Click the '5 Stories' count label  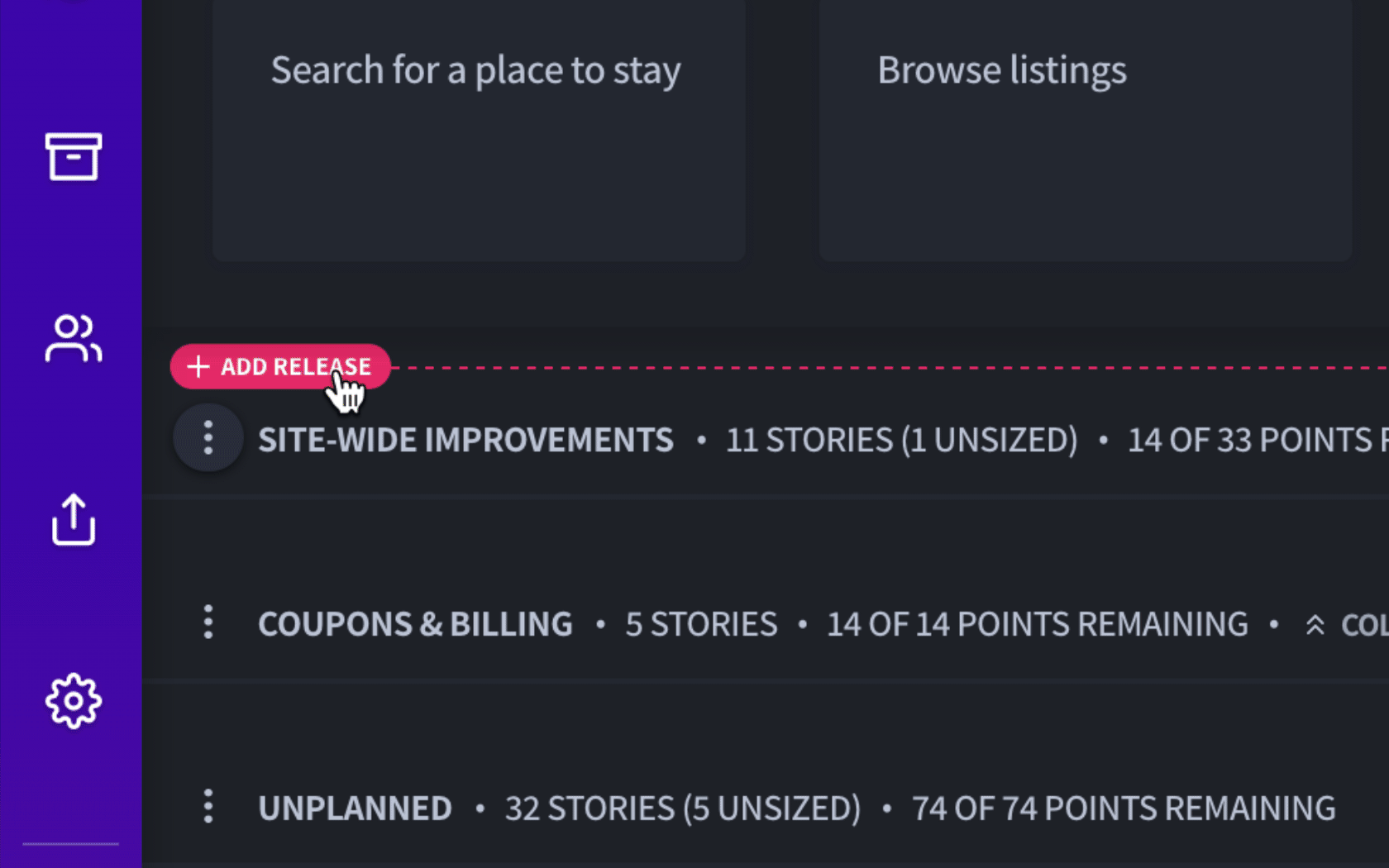pyautogui.click(x=701, y=624)
